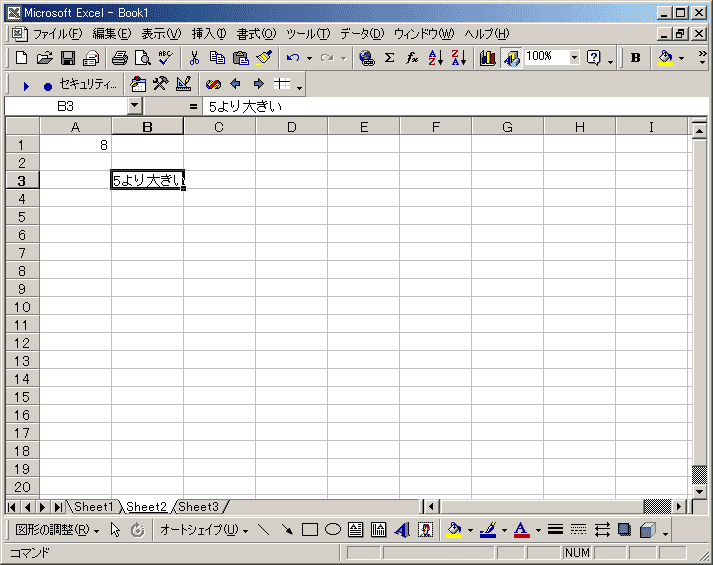Image resolution: width=713 pixels, height=565 pixels.
Task: Start macro recording with the blue dot
Action: pyautogui.click(x=47, y=85)
